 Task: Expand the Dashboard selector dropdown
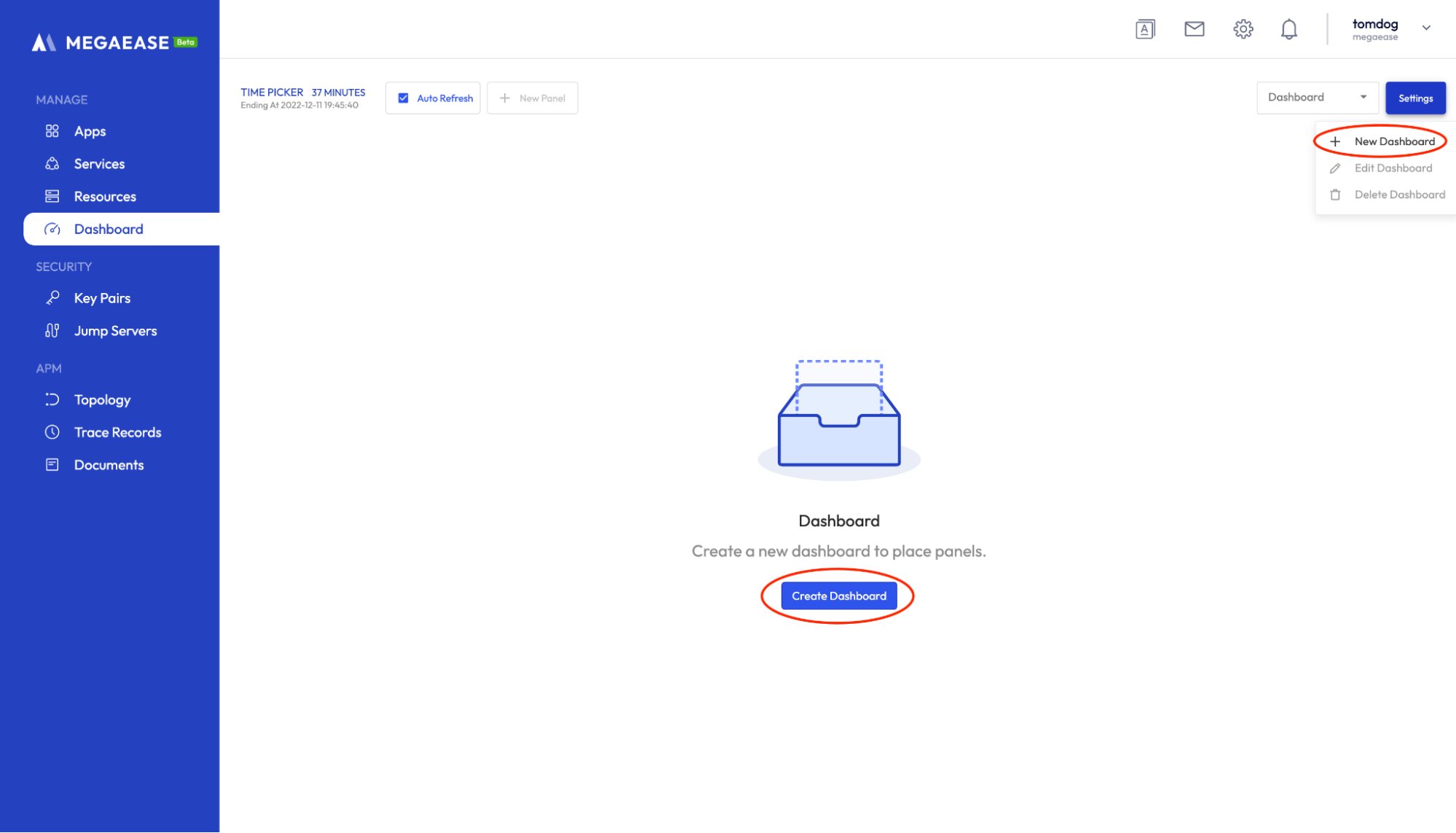(x=1317, y=98)
